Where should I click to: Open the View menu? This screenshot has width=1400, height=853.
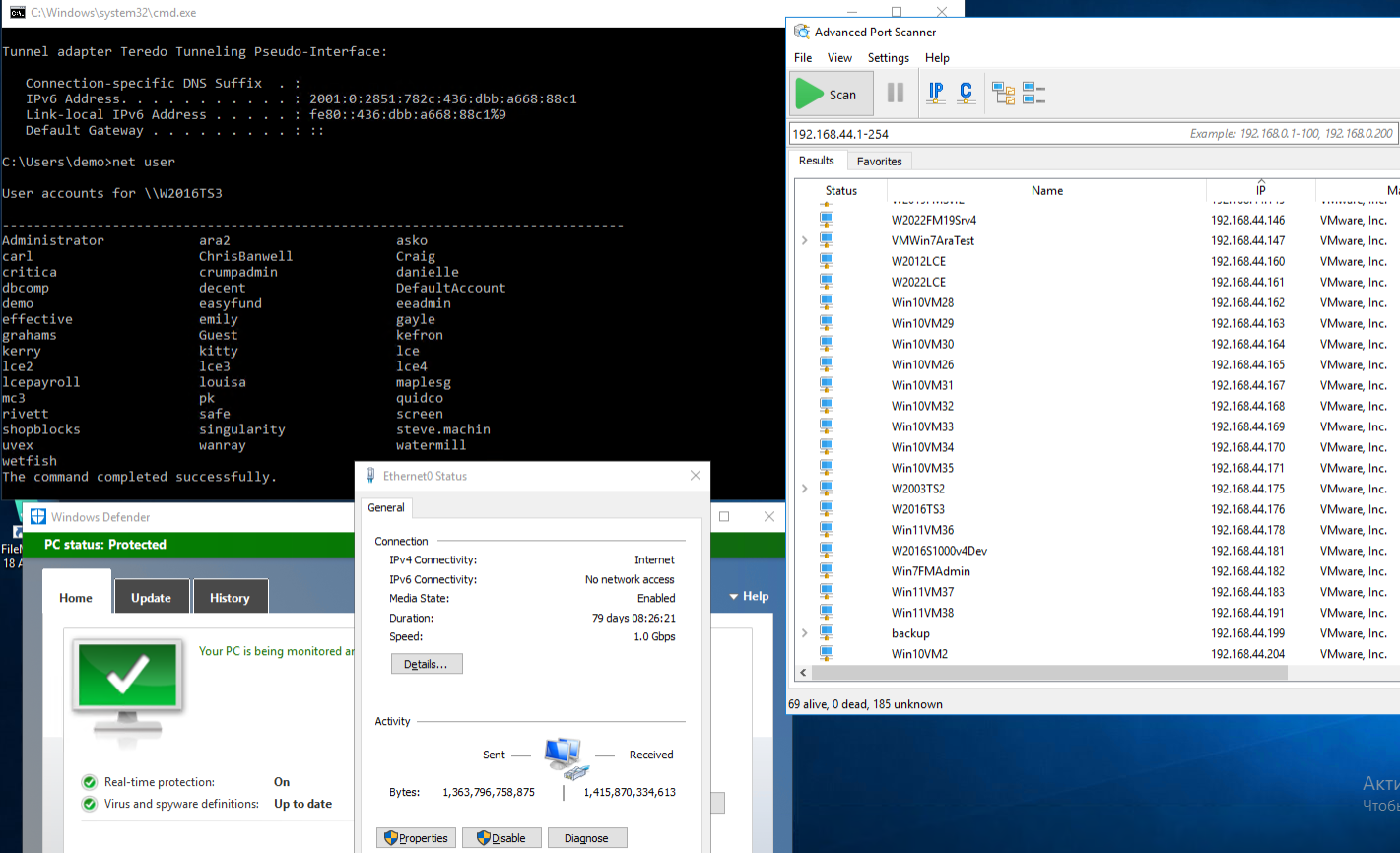pos(839,58)
